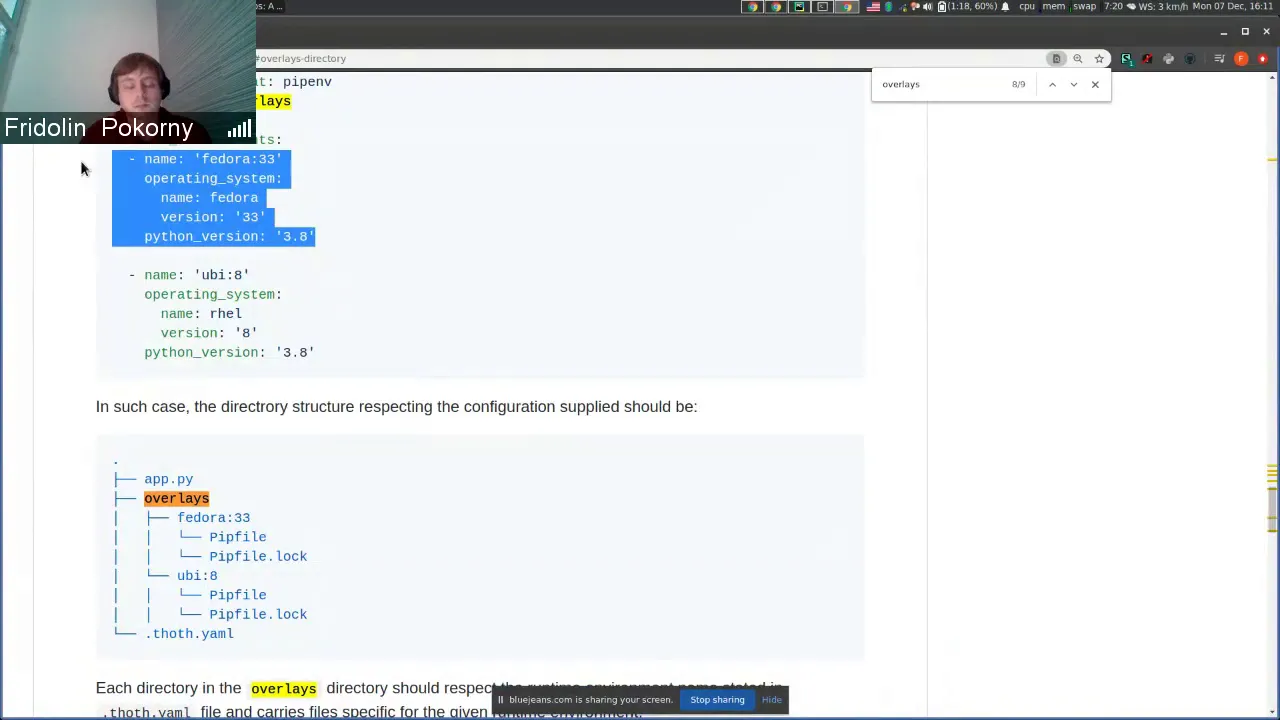Switch to first Chrome window in taskbar
Viewport: 1280px width, 720px height.
tap(752, 7)
